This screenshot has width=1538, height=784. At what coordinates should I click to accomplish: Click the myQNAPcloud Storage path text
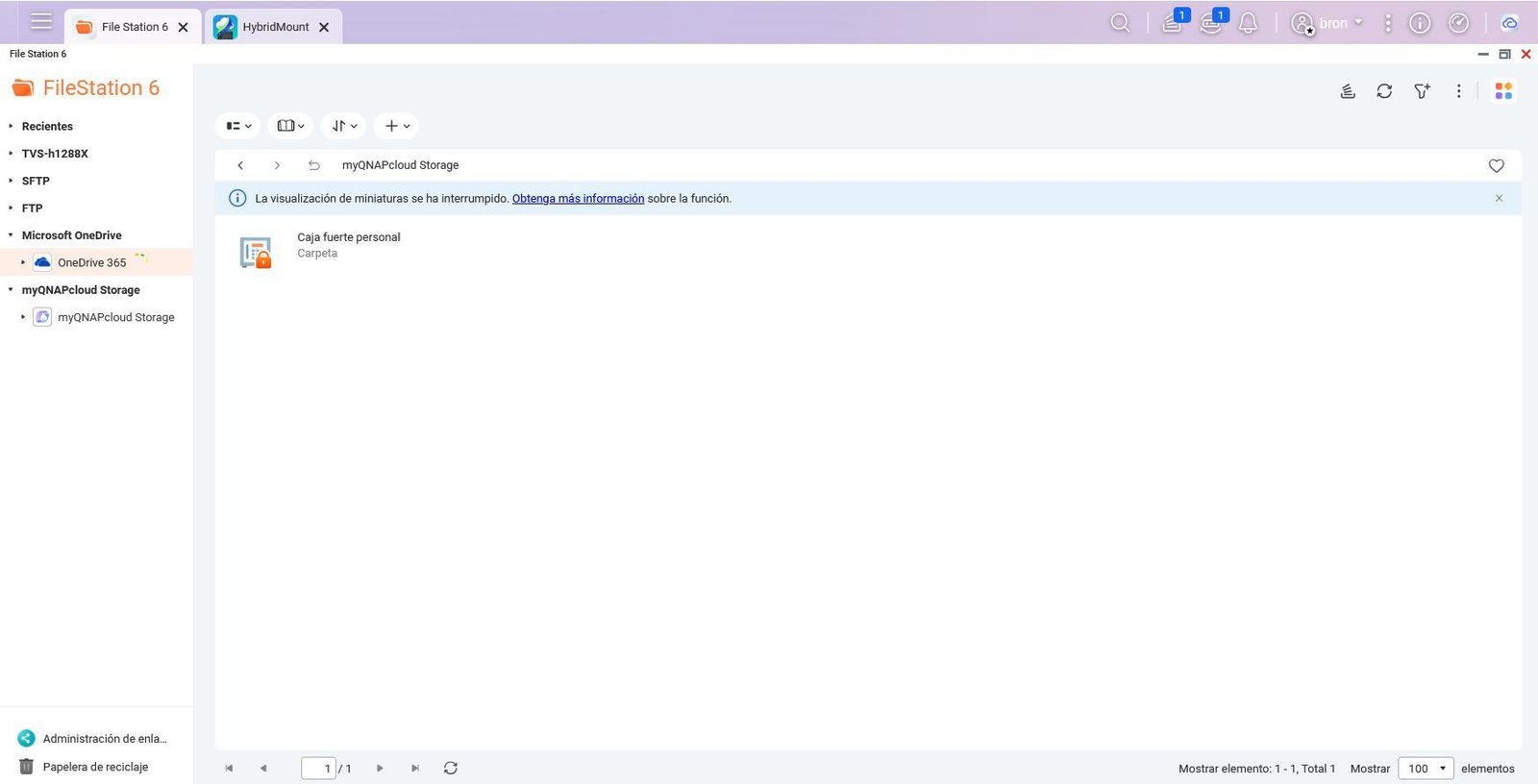[x=401, y=165]
